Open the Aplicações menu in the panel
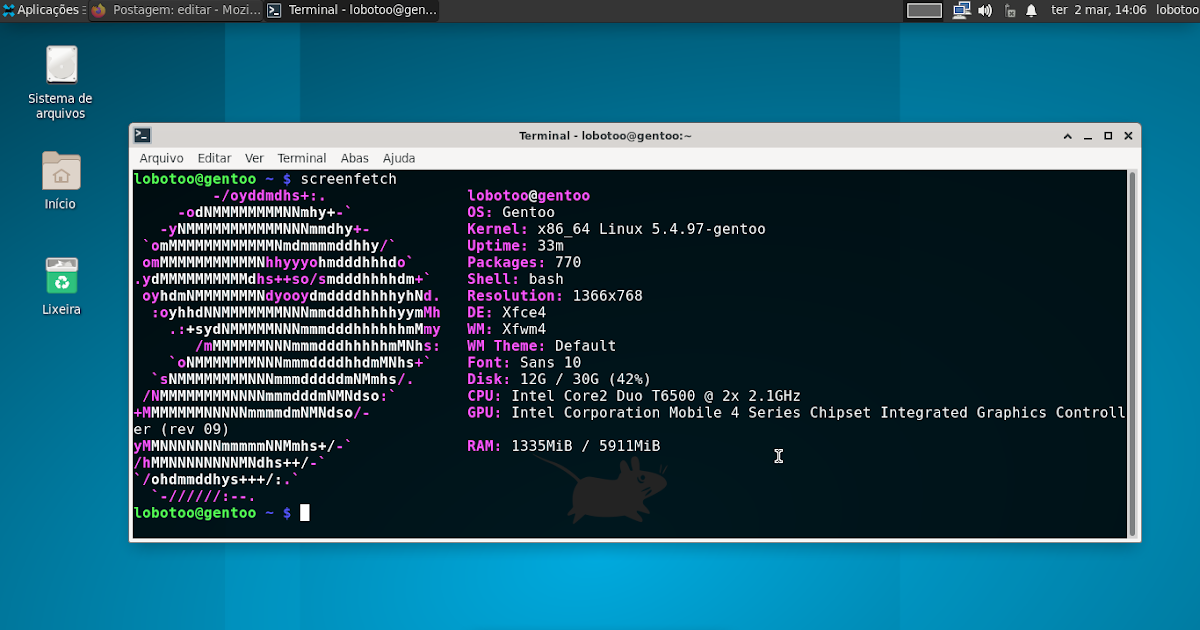This screenshot has height=630, width=1200. pos(41,10)
